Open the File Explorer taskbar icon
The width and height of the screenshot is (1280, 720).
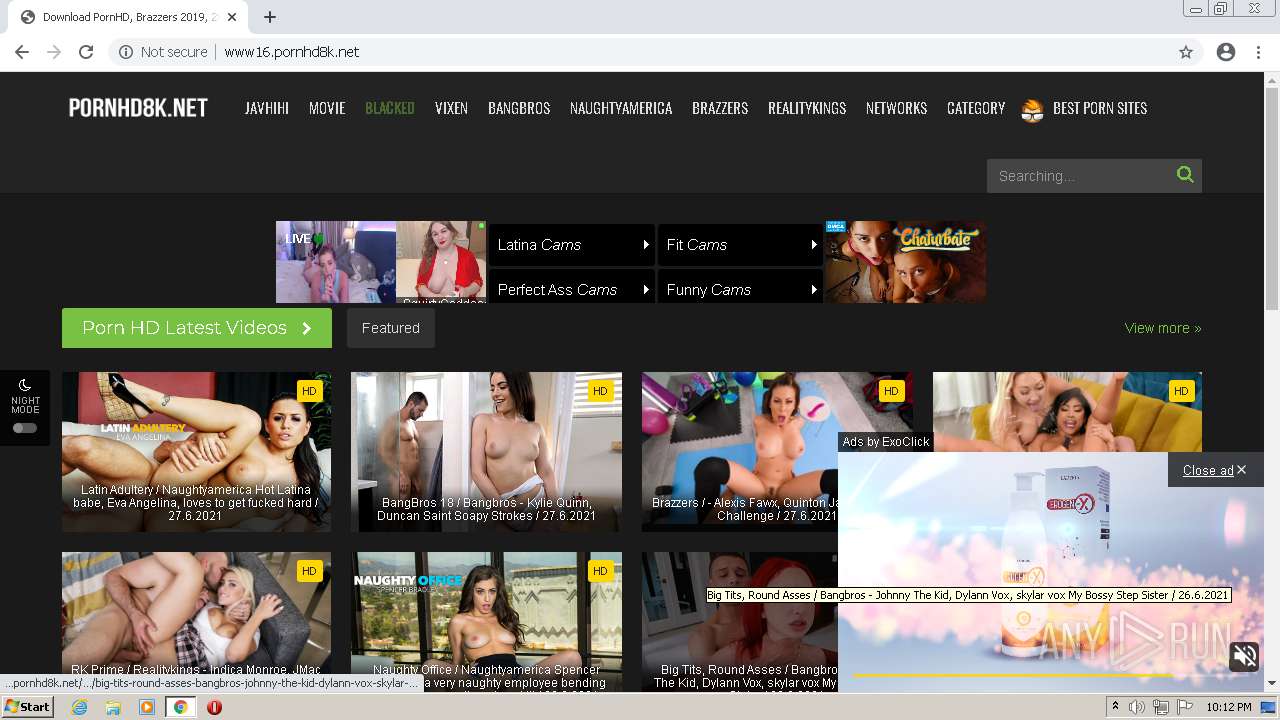pyautogui.click(x=113, y=707)
